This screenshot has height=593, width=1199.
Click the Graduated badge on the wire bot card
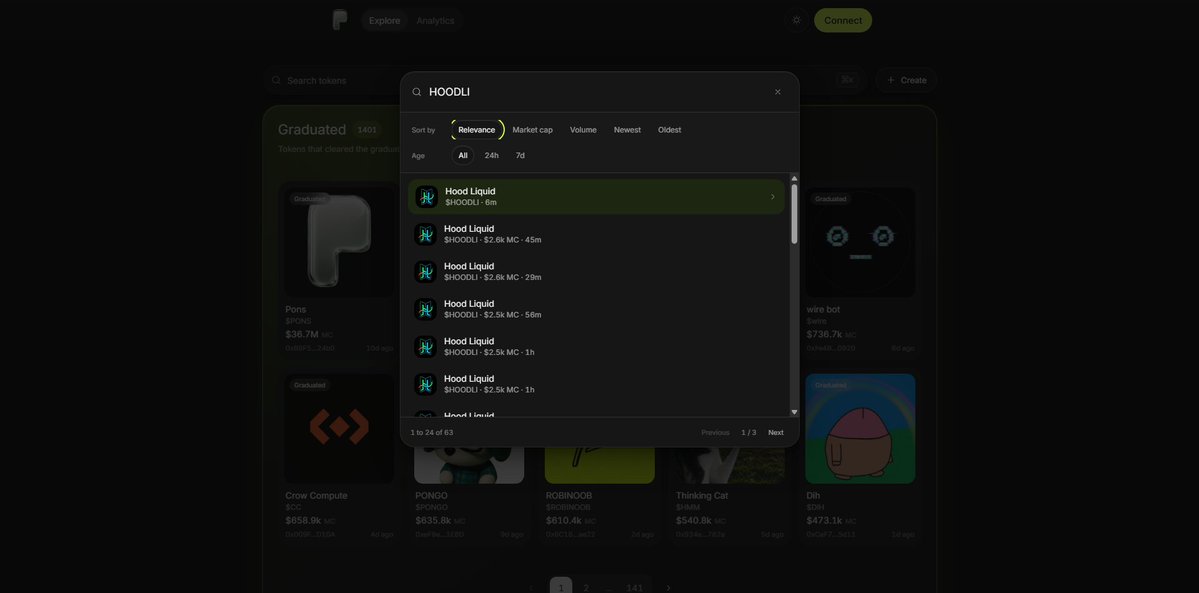point(830,199)
